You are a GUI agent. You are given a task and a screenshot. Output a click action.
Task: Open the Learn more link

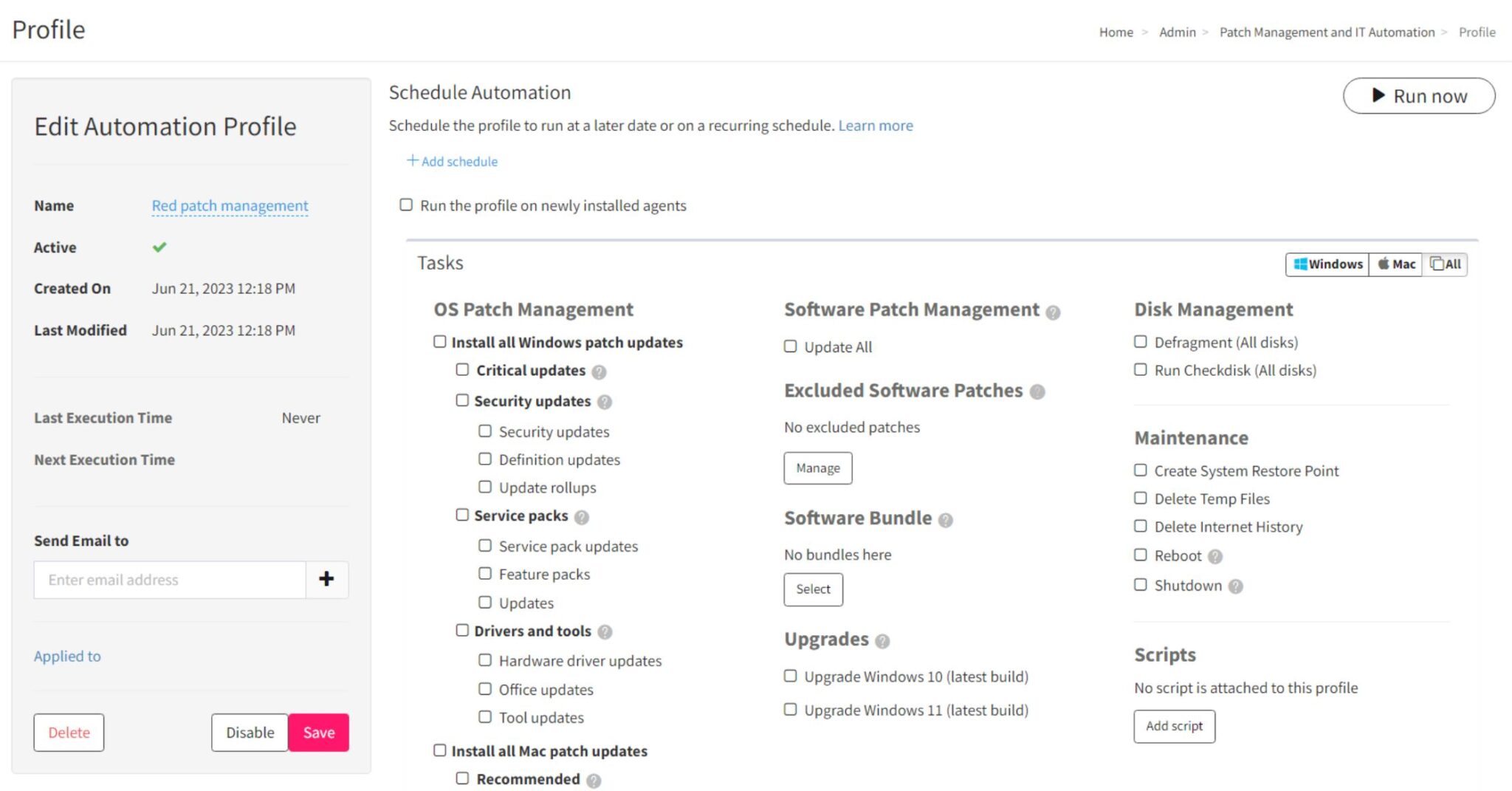[876, 125]
